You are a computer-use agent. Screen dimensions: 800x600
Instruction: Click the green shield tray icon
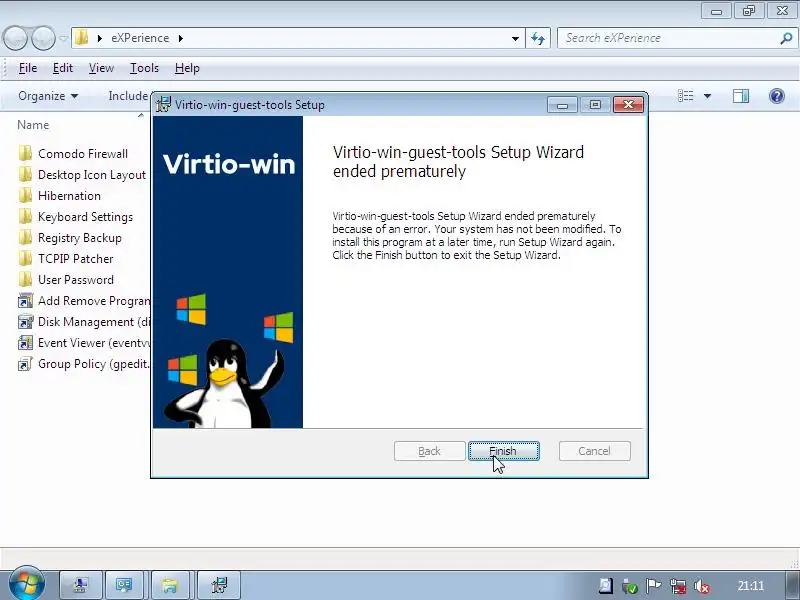630,586
